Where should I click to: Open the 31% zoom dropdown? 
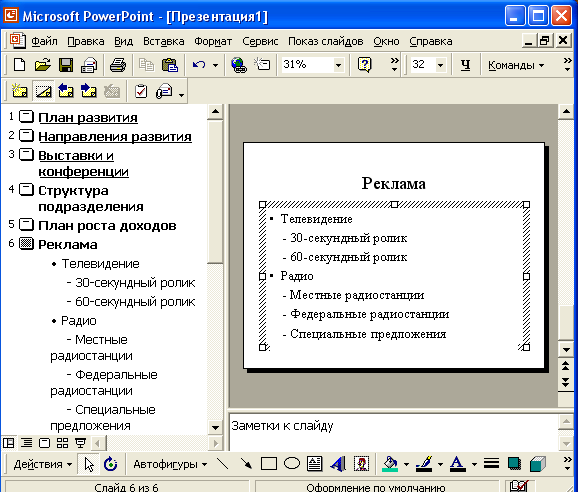338,65
